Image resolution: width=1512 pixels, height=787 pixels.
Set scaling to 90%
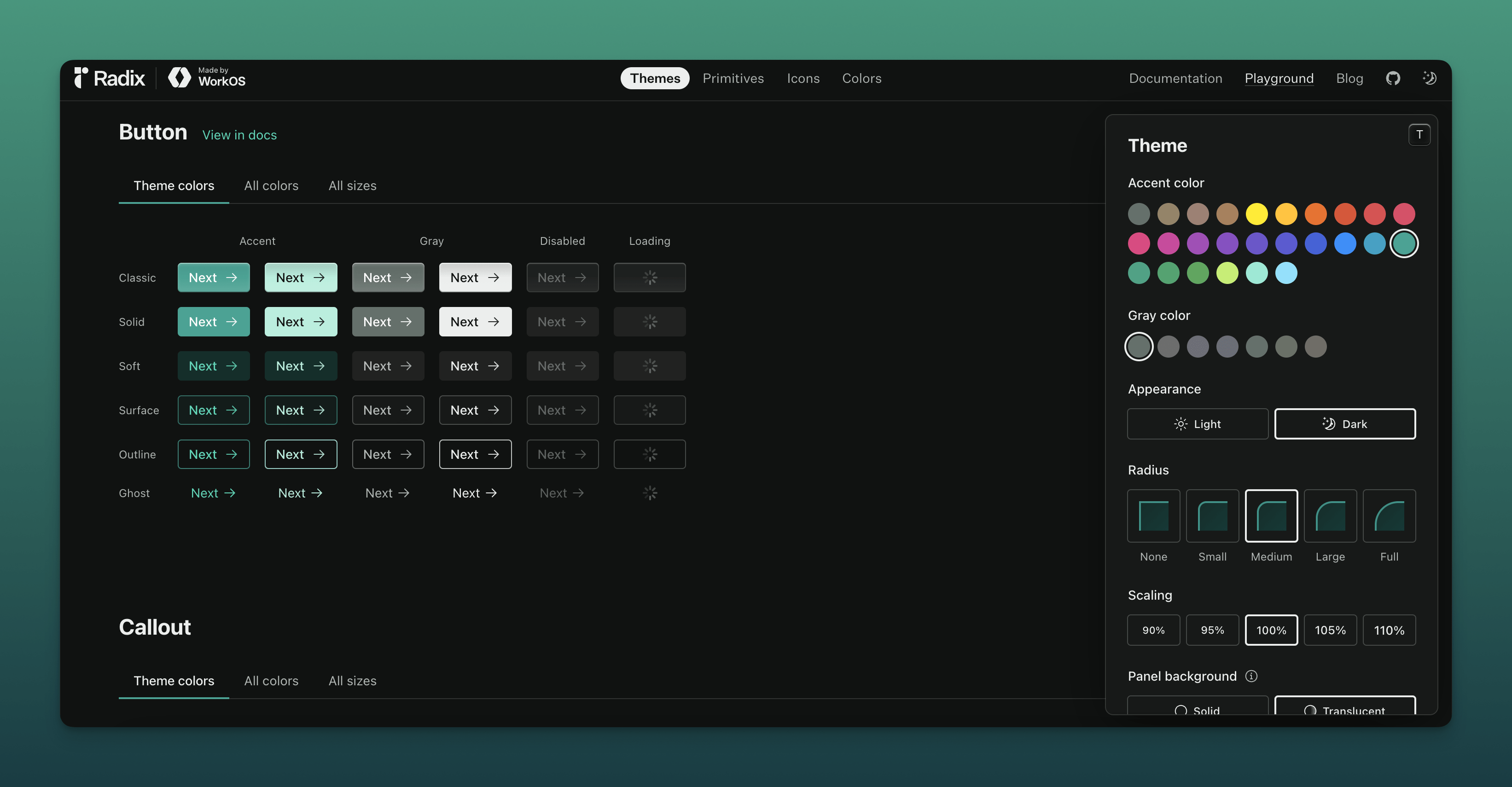1153,631
